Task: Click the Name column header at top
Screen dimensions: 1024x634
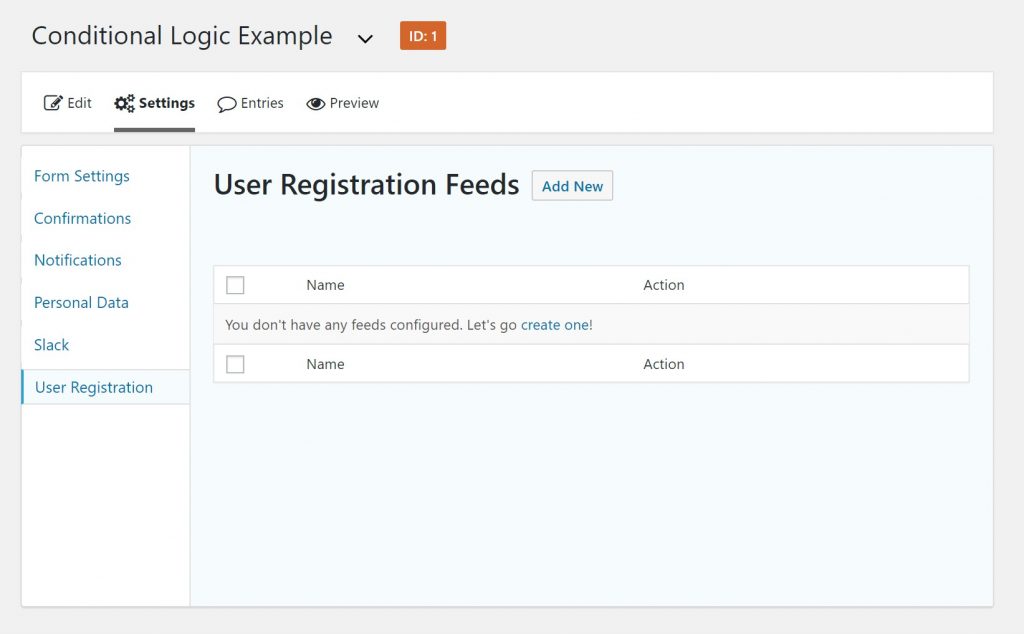Action: pos(325,285)
